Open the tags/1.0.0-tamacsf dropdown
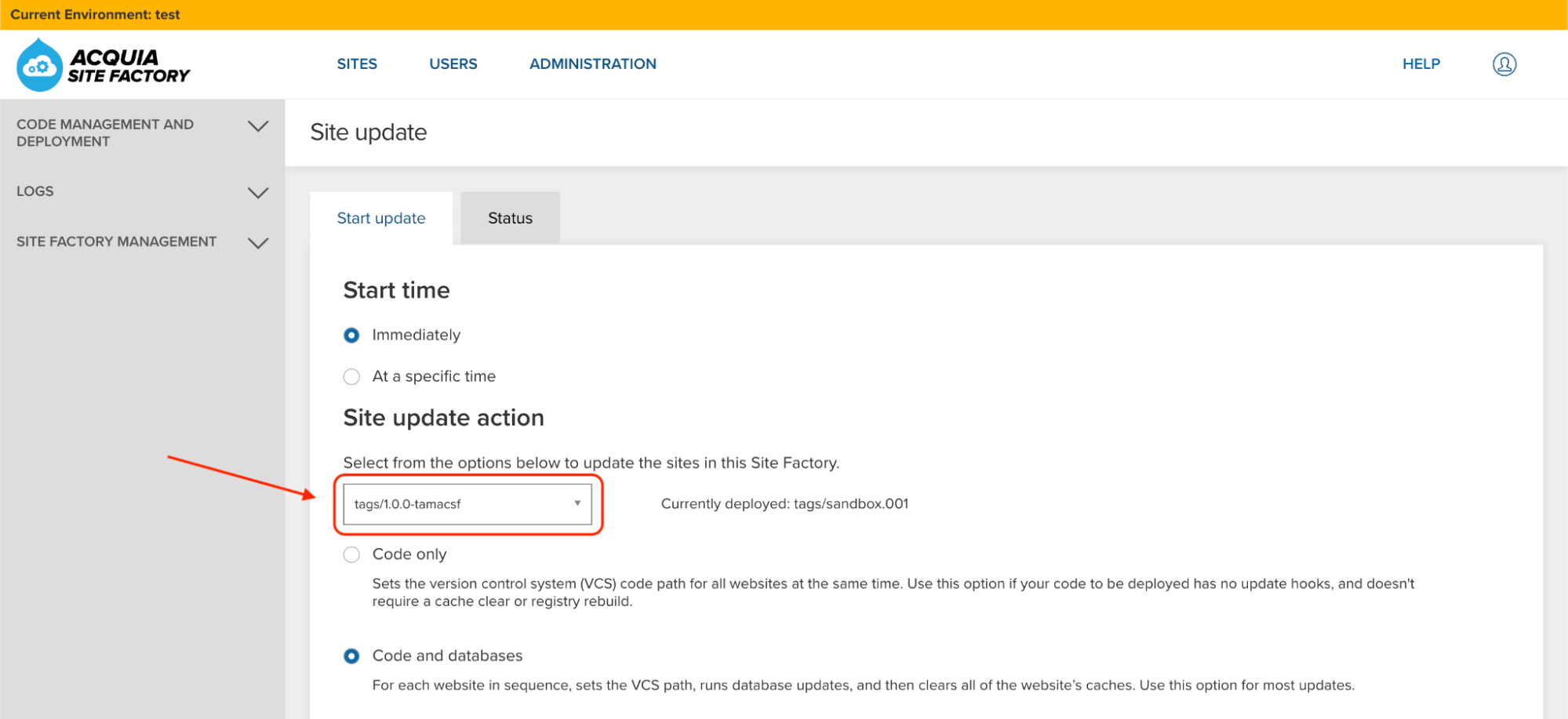 point(467,504)
